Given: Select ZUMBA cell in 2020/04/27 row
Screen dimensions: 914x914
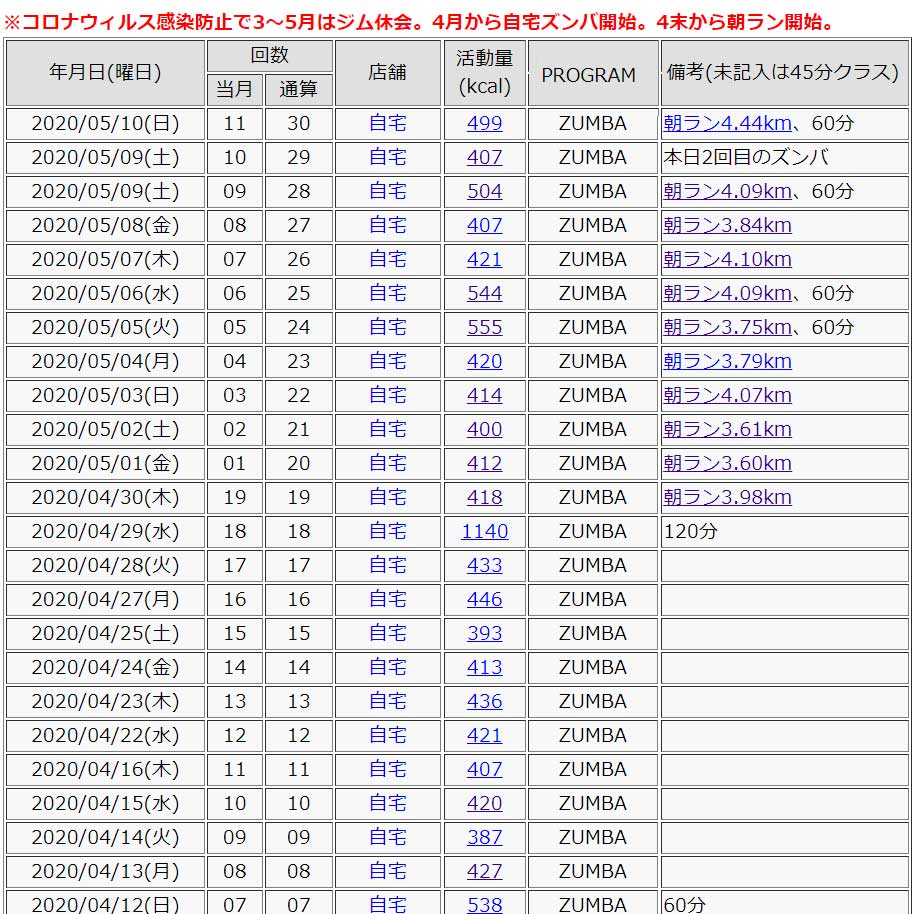Looking at the screenshot, I should [x=593, y=600].
